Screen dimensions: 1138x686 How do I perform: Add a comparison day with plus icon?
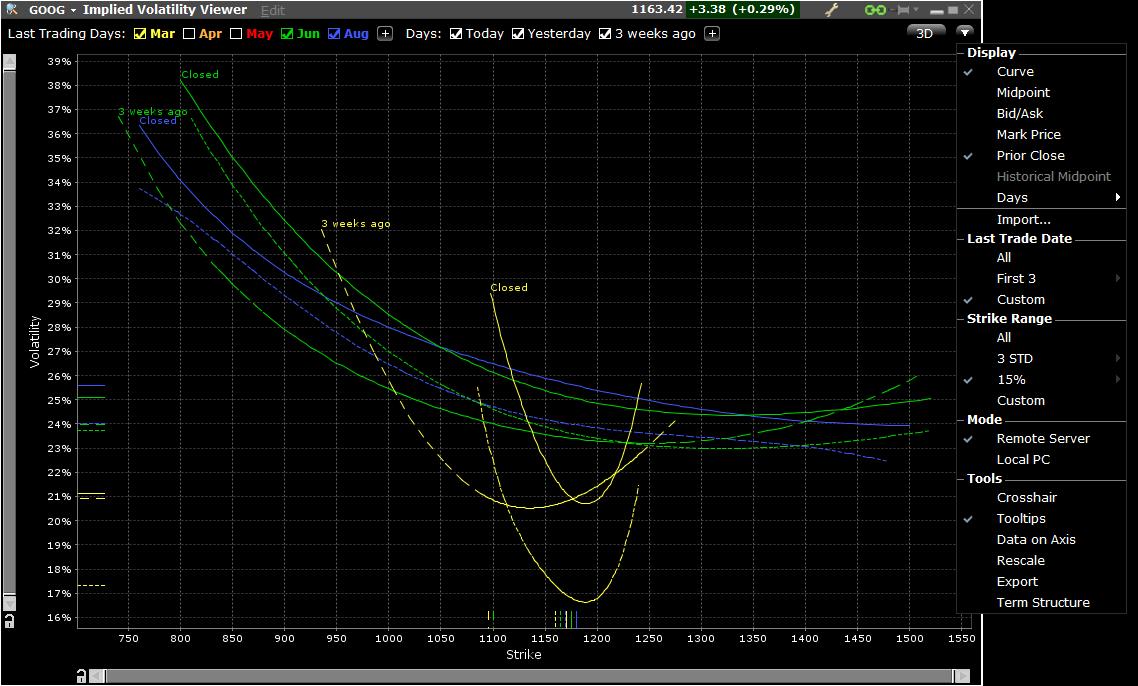[712, 33]
